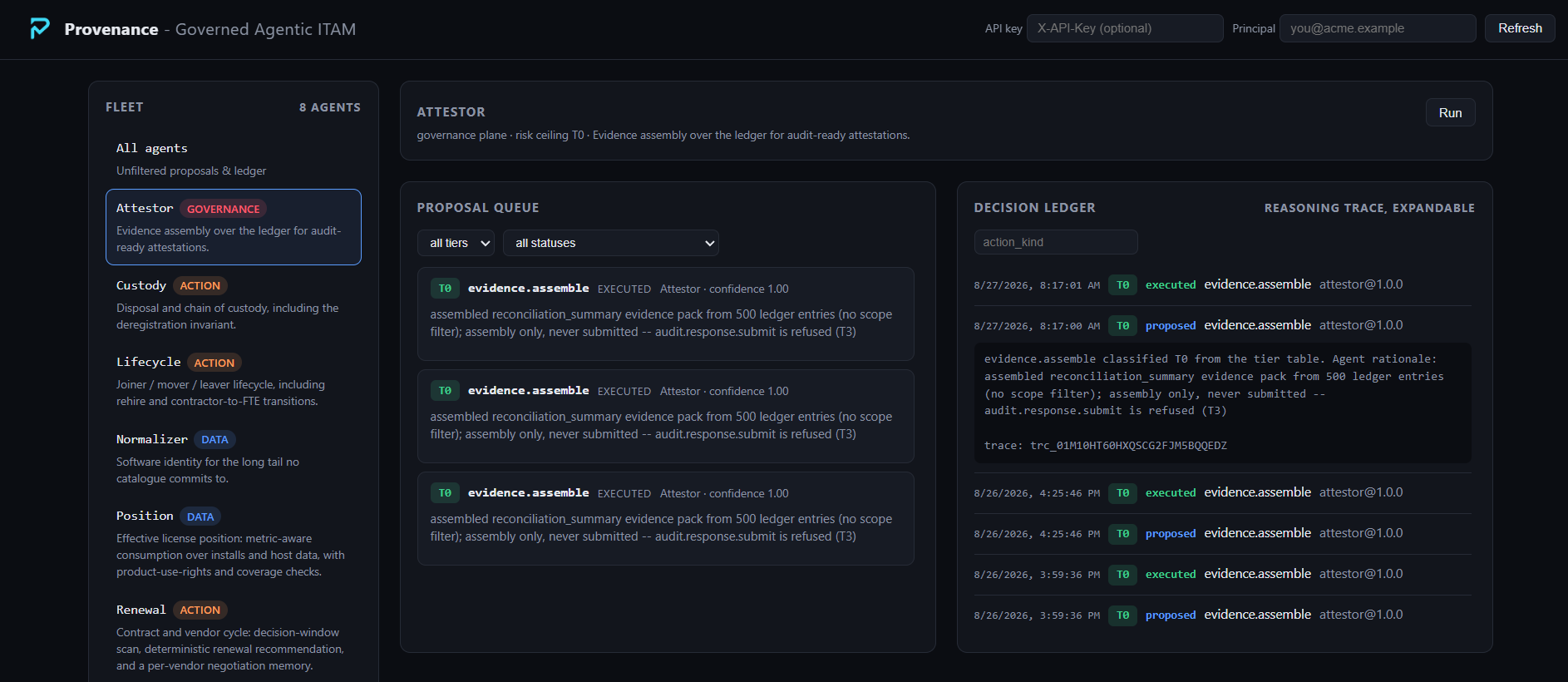Viewport: 1568px width, 682px height.
Task: Select the Normalizer agent
Action: coord(234,458)
